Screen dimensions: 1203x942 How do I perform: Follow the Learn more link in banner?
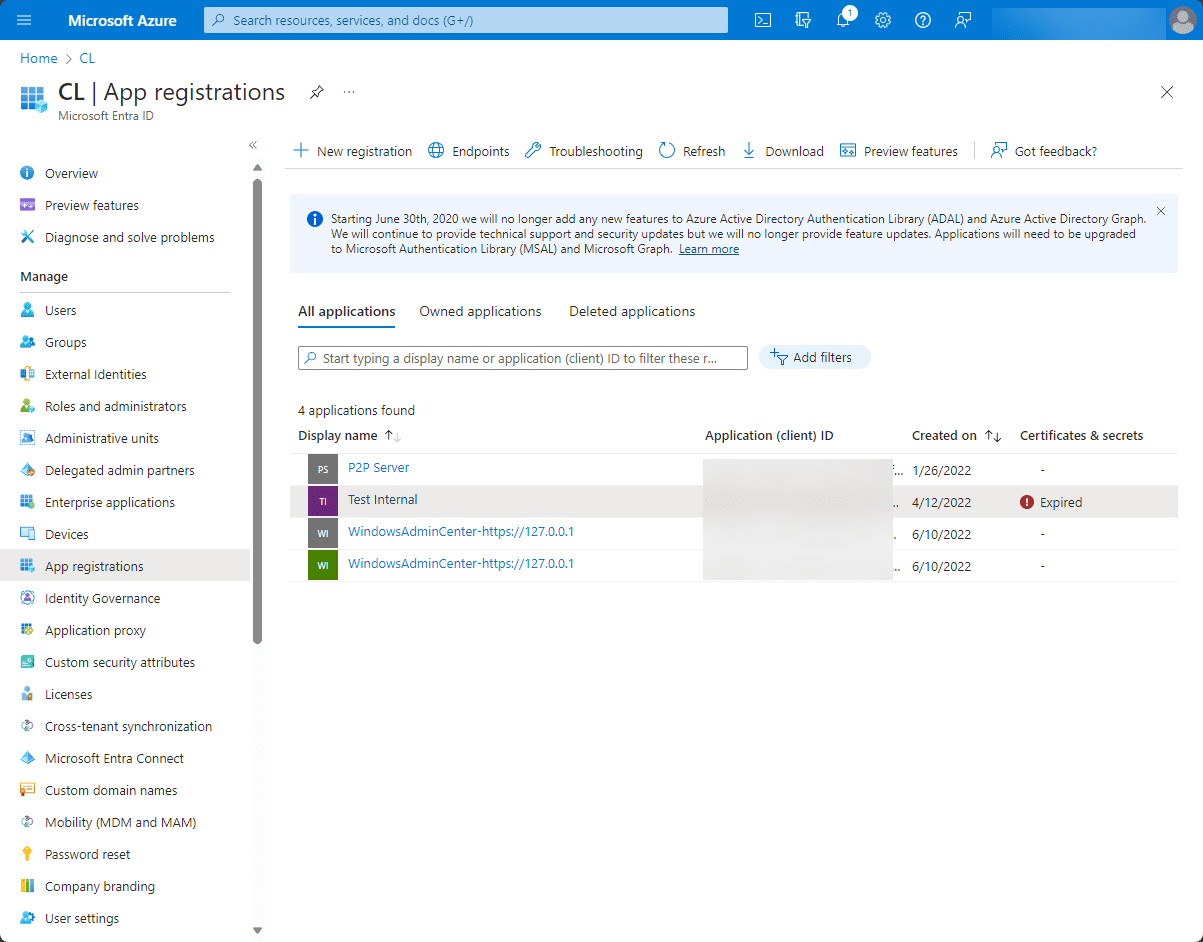click(709, 249)
